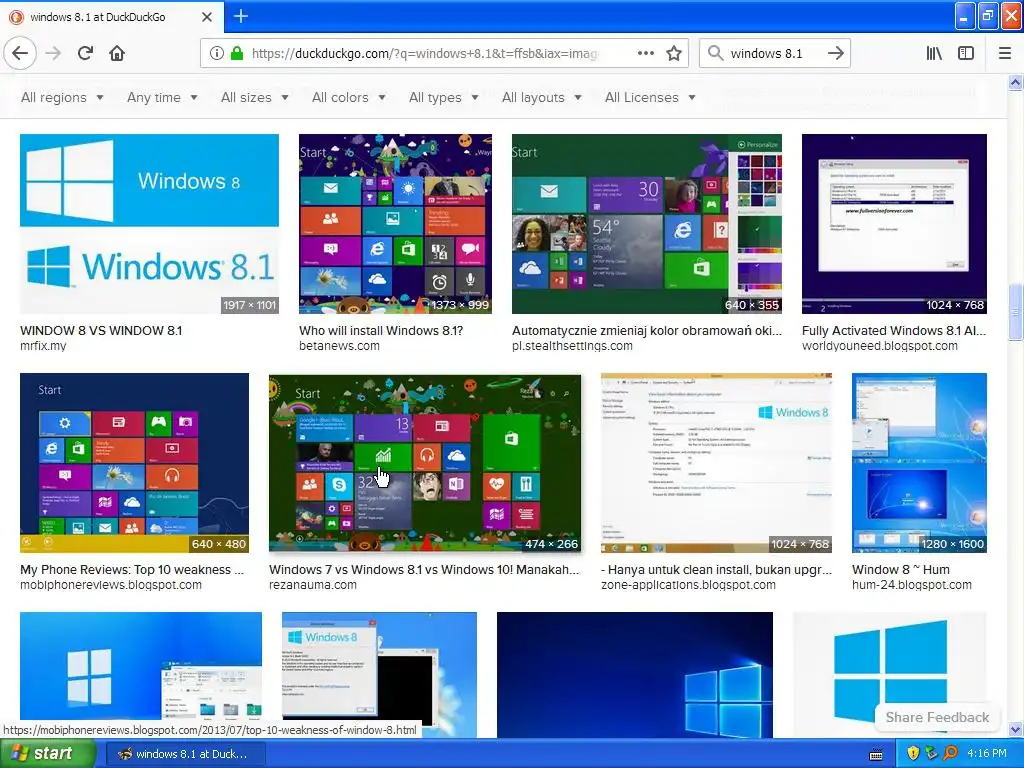The image size is (1024, 768).
Task: Click the keyboard tray icon
Action: click(x=876, y=755)
